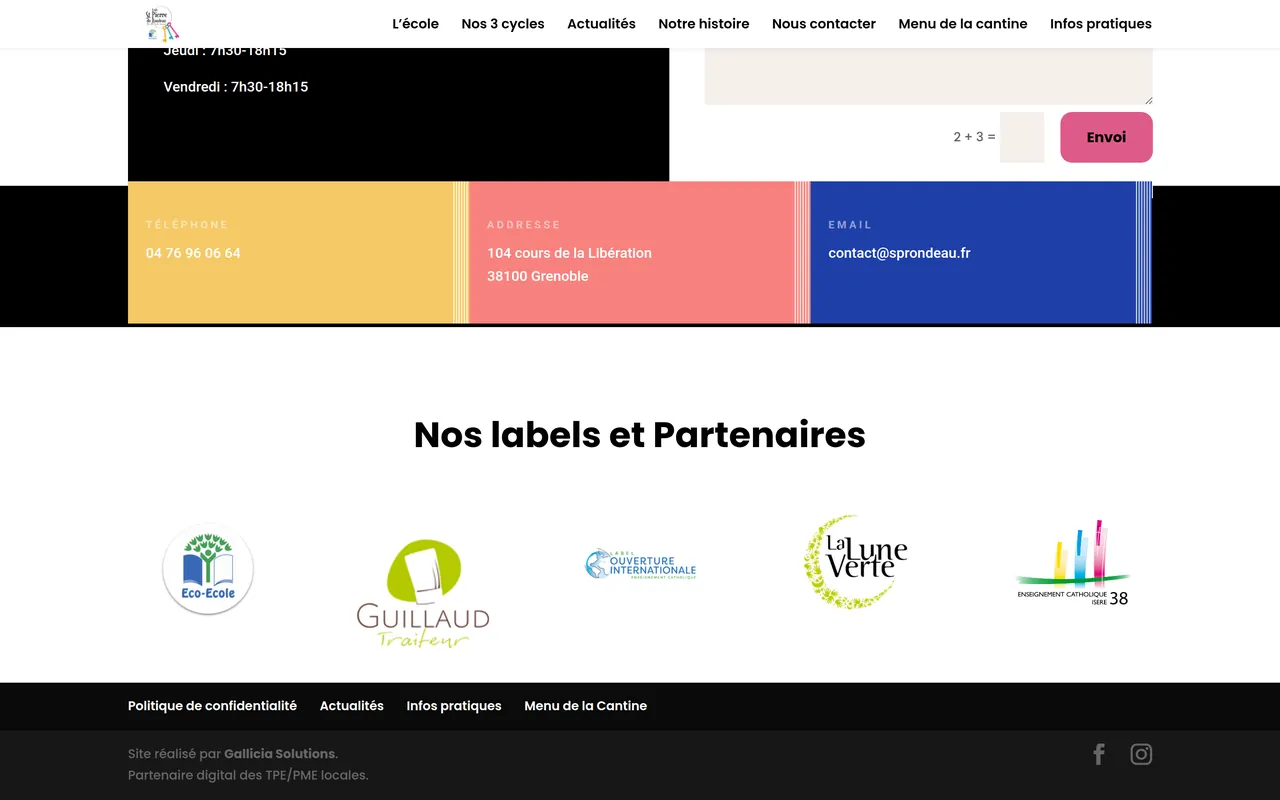Image resolution: width=1280 pixels, height=800 pixels.
Task: Click the captcha answer field
Action: point(1022,137)
